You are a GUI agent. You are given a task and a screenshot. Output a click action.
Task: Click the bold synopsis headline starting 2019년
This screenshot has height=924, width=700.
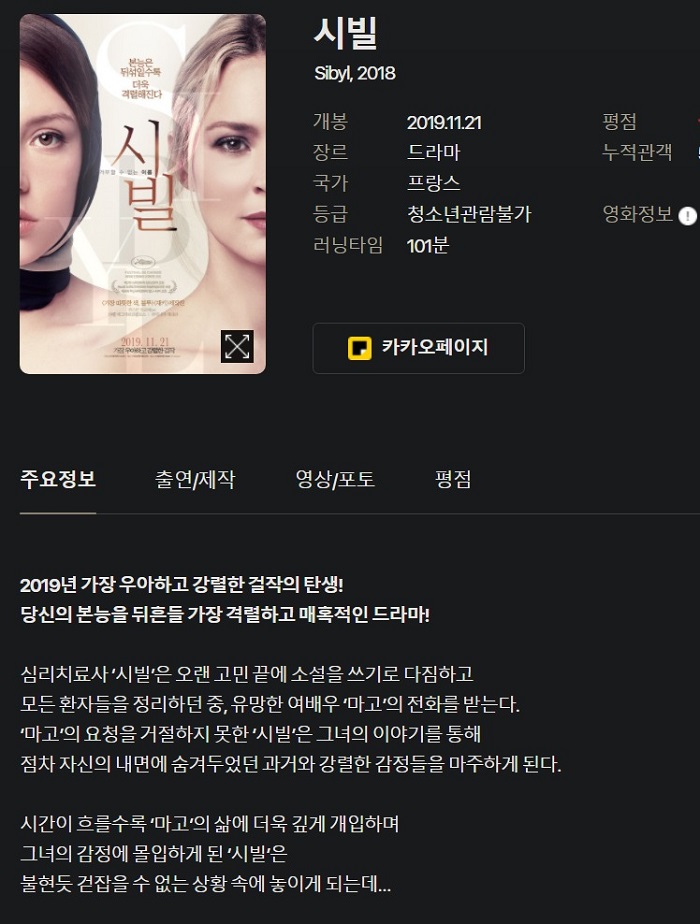pos(182,585)
